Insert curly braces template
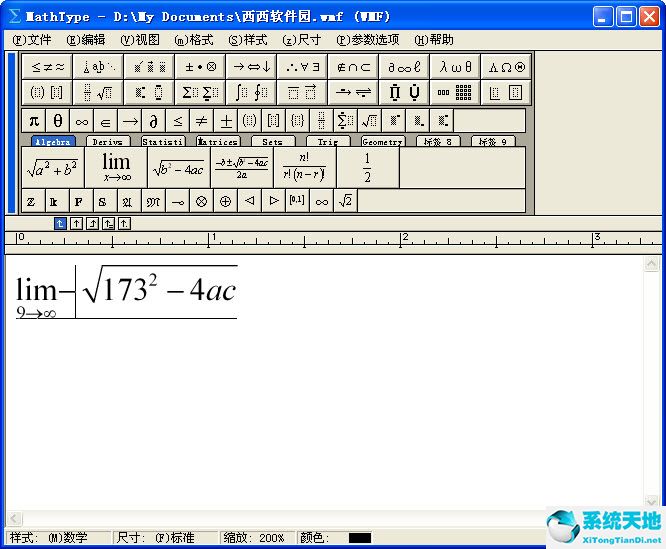Viewport: 666px width, 549px height. click(298, 121)
